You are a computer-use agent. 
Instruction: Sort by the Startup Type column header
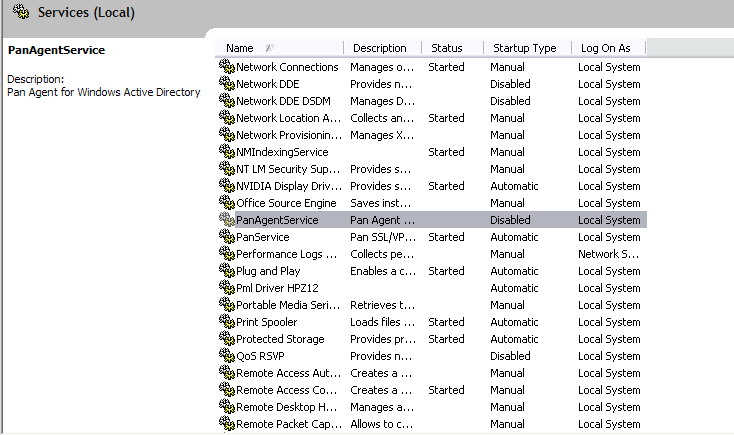[524, 48]
